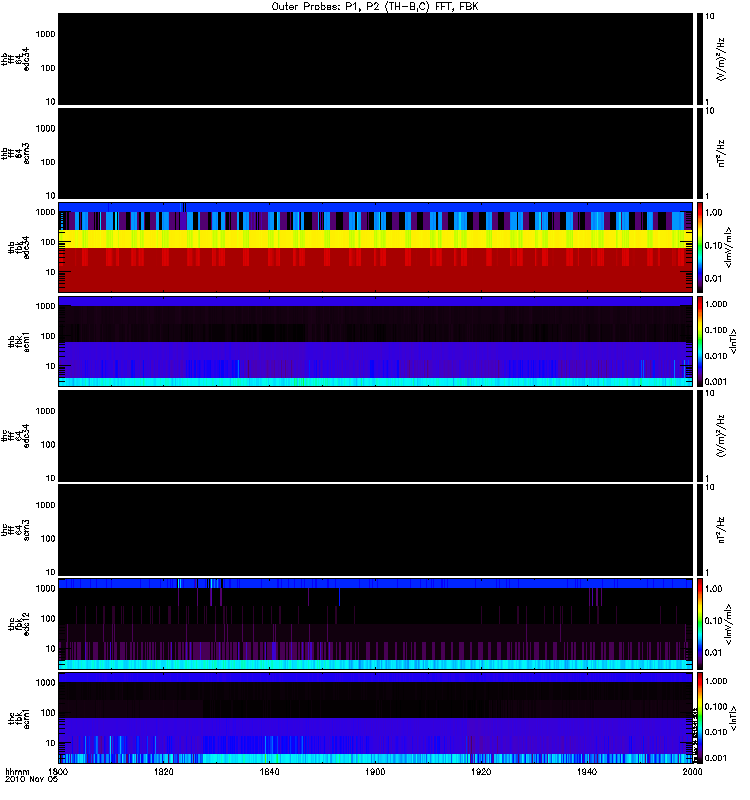Click the "0.001" color bar value of thb fbk scm1
The height and width of the screenshot is (800, 750).
coord(716,382)
